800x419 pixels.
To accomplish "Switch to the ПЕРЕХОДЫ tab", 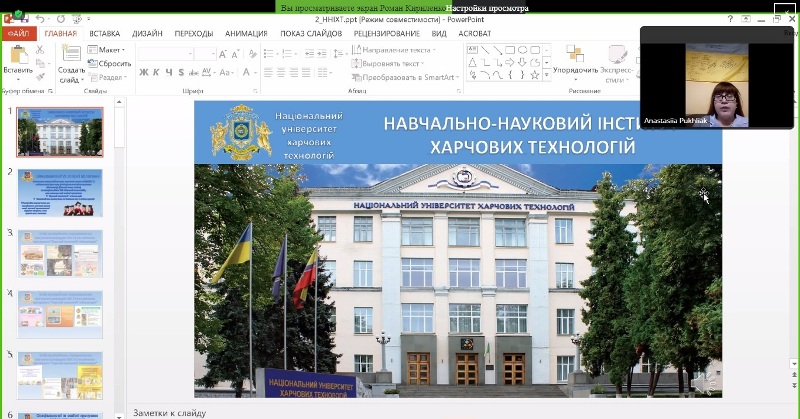I will 193,33.
